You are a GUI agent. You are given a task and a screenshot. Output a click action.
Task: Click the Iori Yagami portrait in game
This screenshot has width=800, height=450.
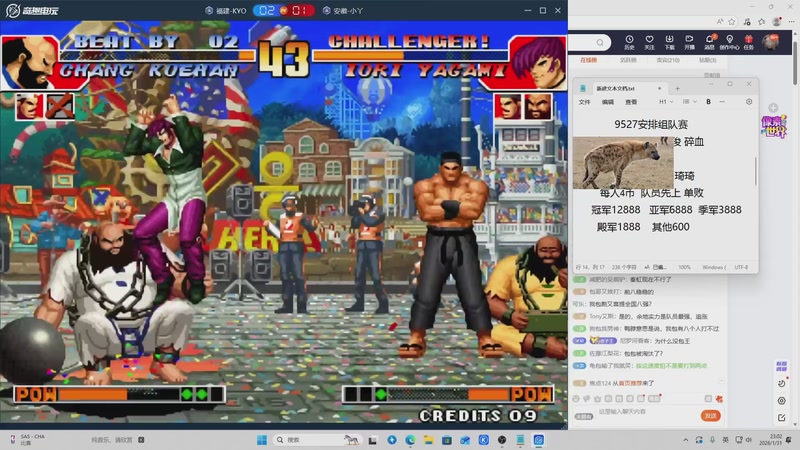(x=539, y=63)
